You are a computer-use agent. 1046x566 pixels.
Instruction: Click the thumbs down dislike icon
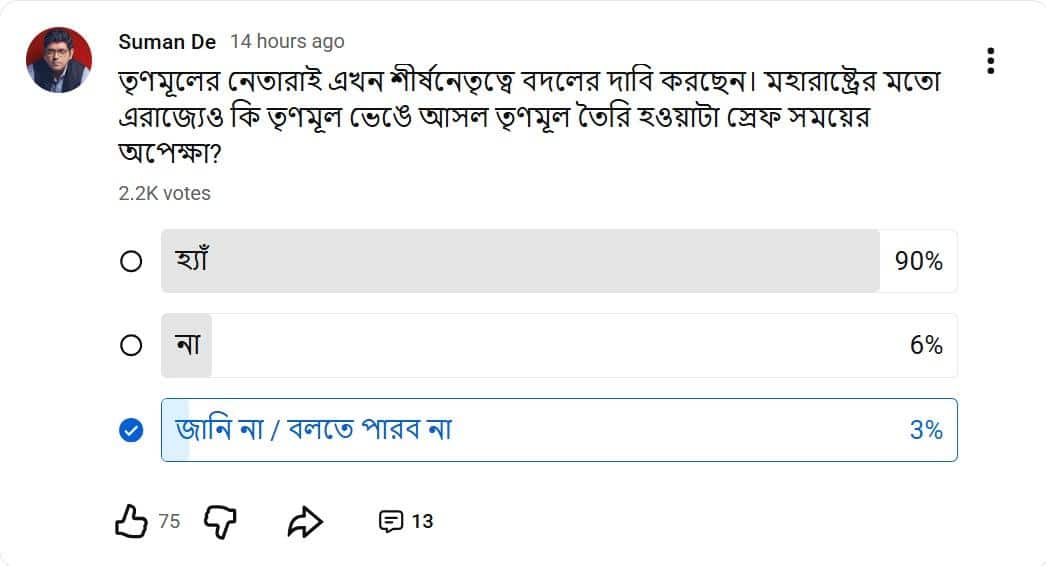[220, 521]
